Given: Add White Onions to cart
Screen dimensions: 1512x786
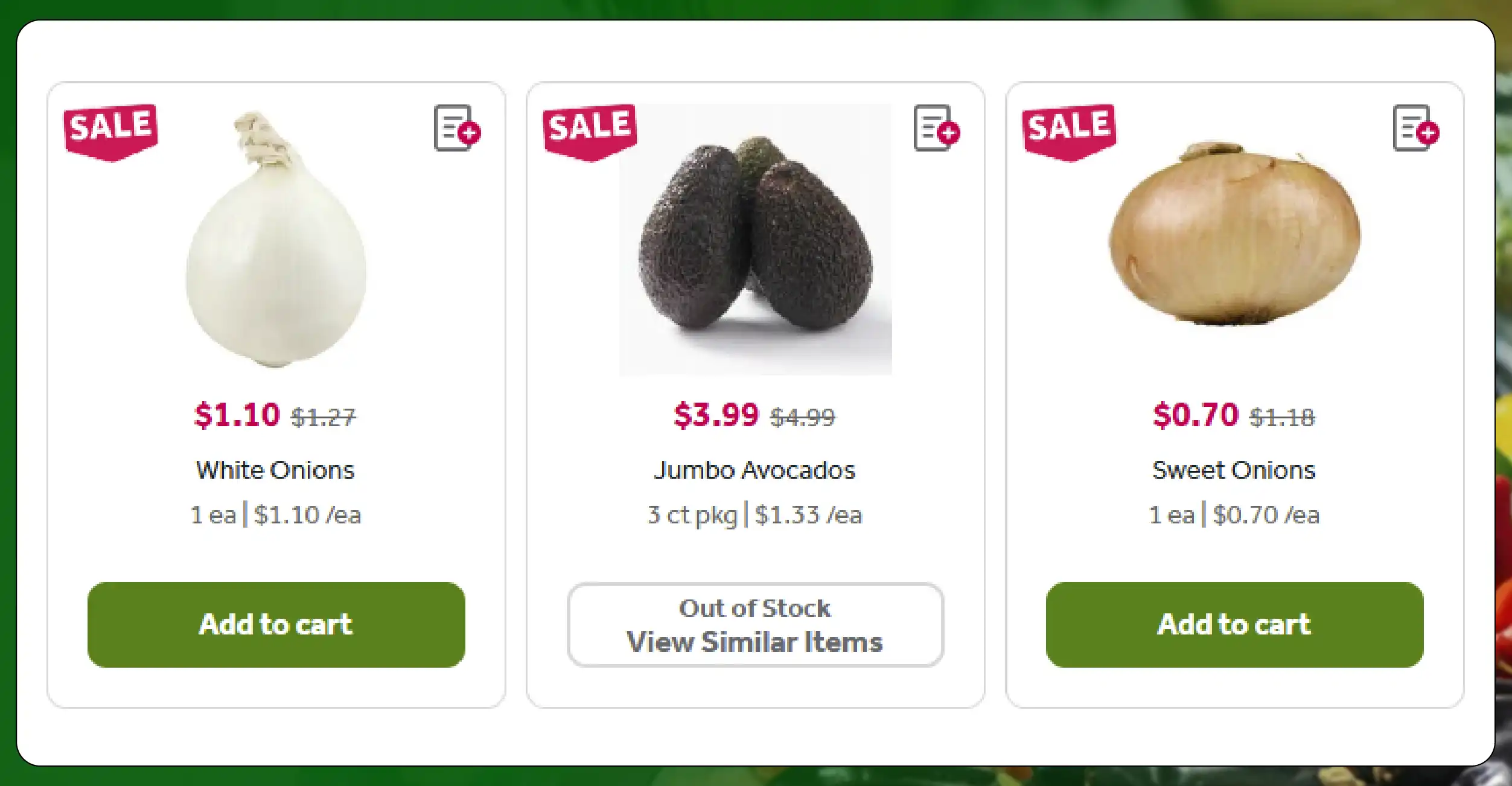Looking at the screenshot, I should [276, 624].
